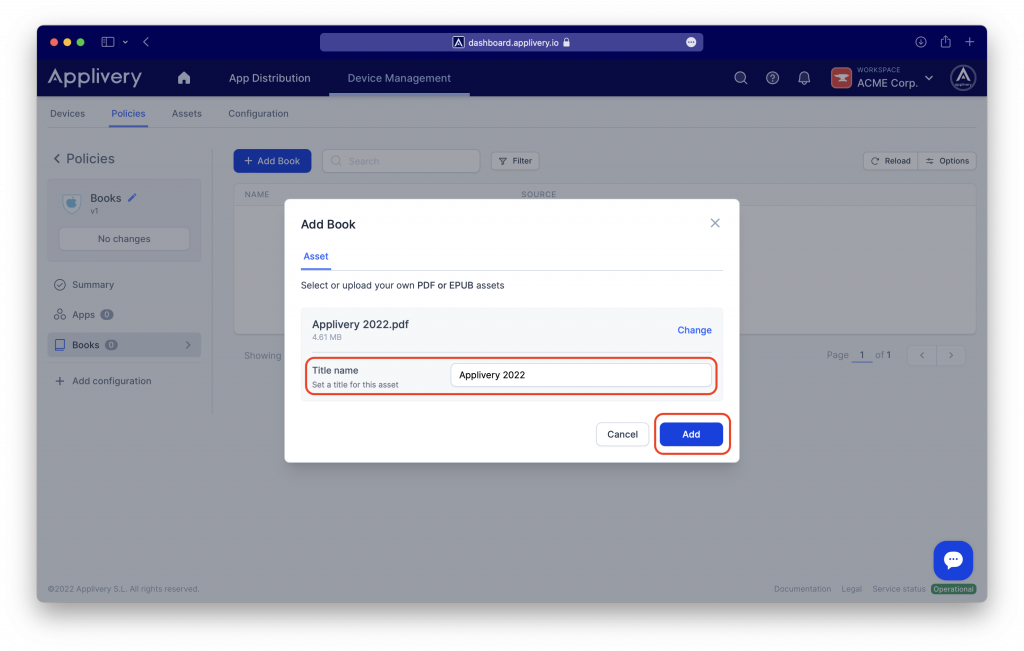The width and height of the screenshot is (1024, 651).
Task: Click the browser address bar
Action: click(x=511, y=42)
